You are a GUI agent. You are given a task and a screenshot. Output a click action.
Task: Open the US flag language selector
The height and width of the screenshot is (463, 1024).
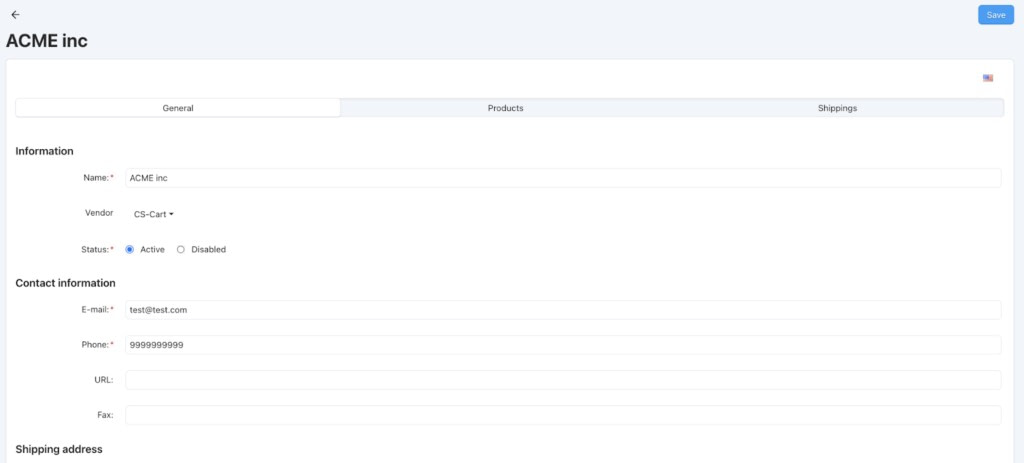click(988, 78)
